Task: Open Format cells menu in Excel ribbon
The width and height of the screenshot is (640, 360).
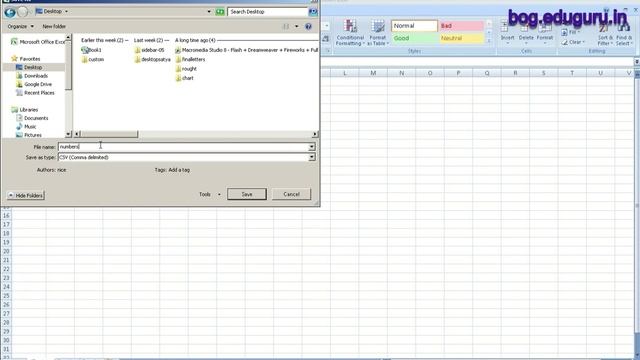Action: [x=544, y=33]
